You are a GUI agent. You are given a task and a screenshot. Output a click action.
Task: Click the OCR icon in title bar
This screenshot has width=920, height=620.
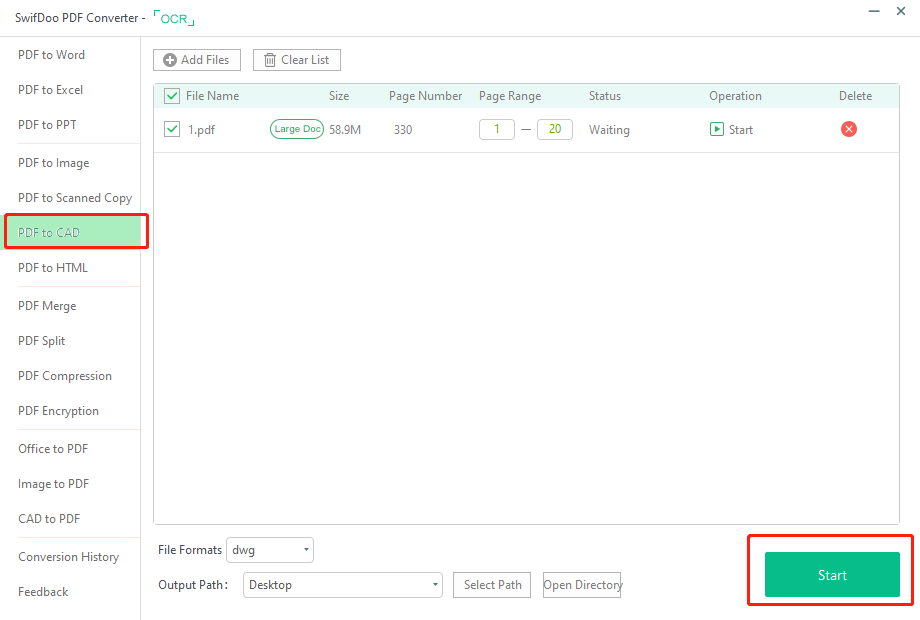pos(174,18)
